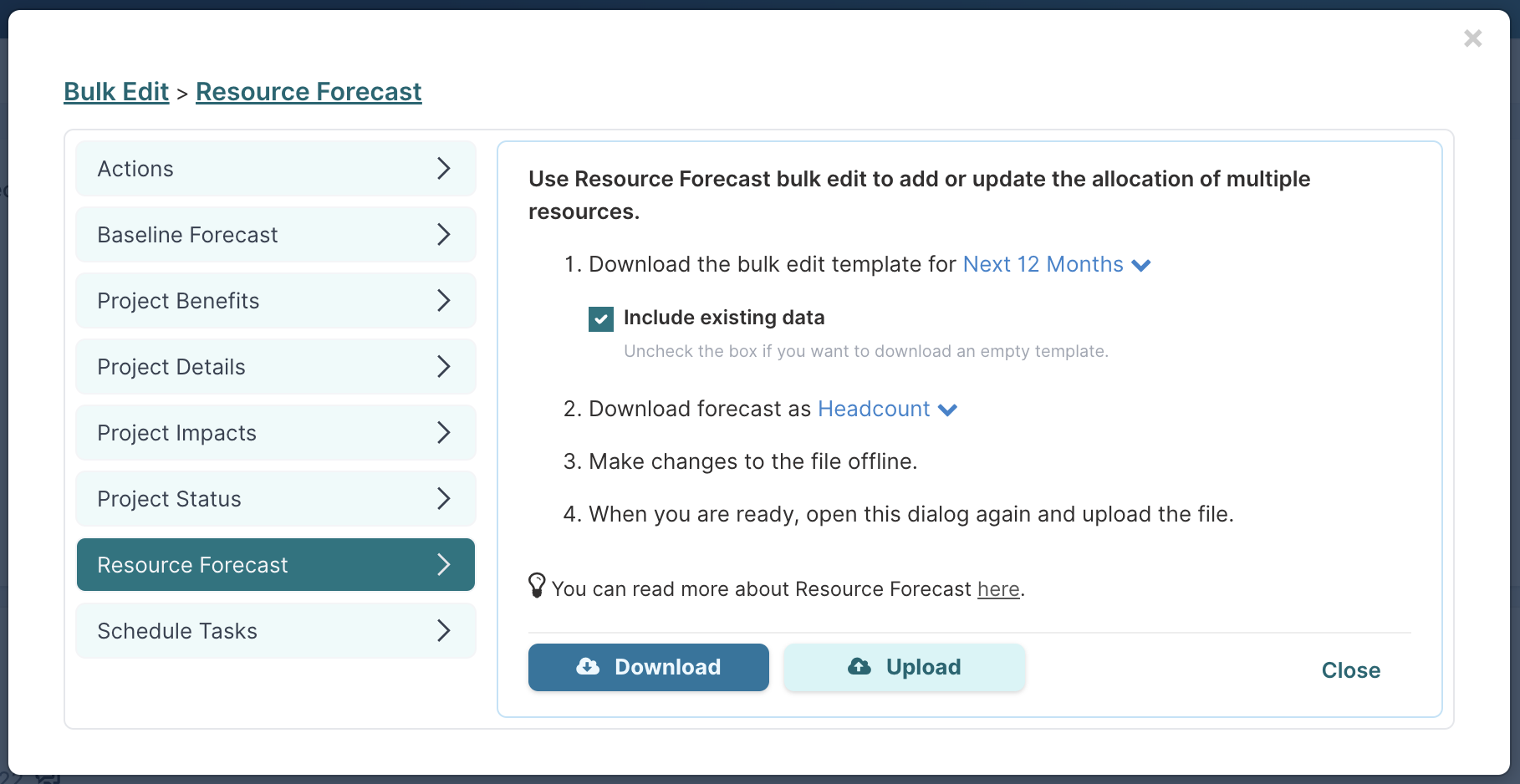Go to Bulk Edit breadcrumb link
The image size is (1520, 784).
tap(116, 91)
